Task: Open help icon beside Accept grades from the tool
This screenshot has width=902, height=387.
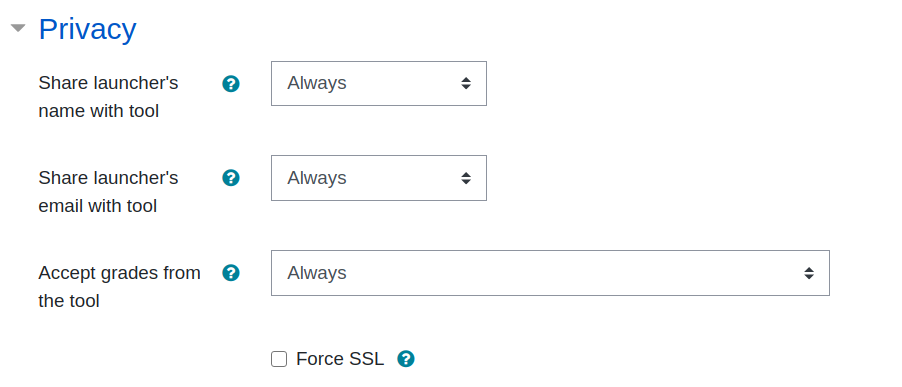Action: (231, 273)
